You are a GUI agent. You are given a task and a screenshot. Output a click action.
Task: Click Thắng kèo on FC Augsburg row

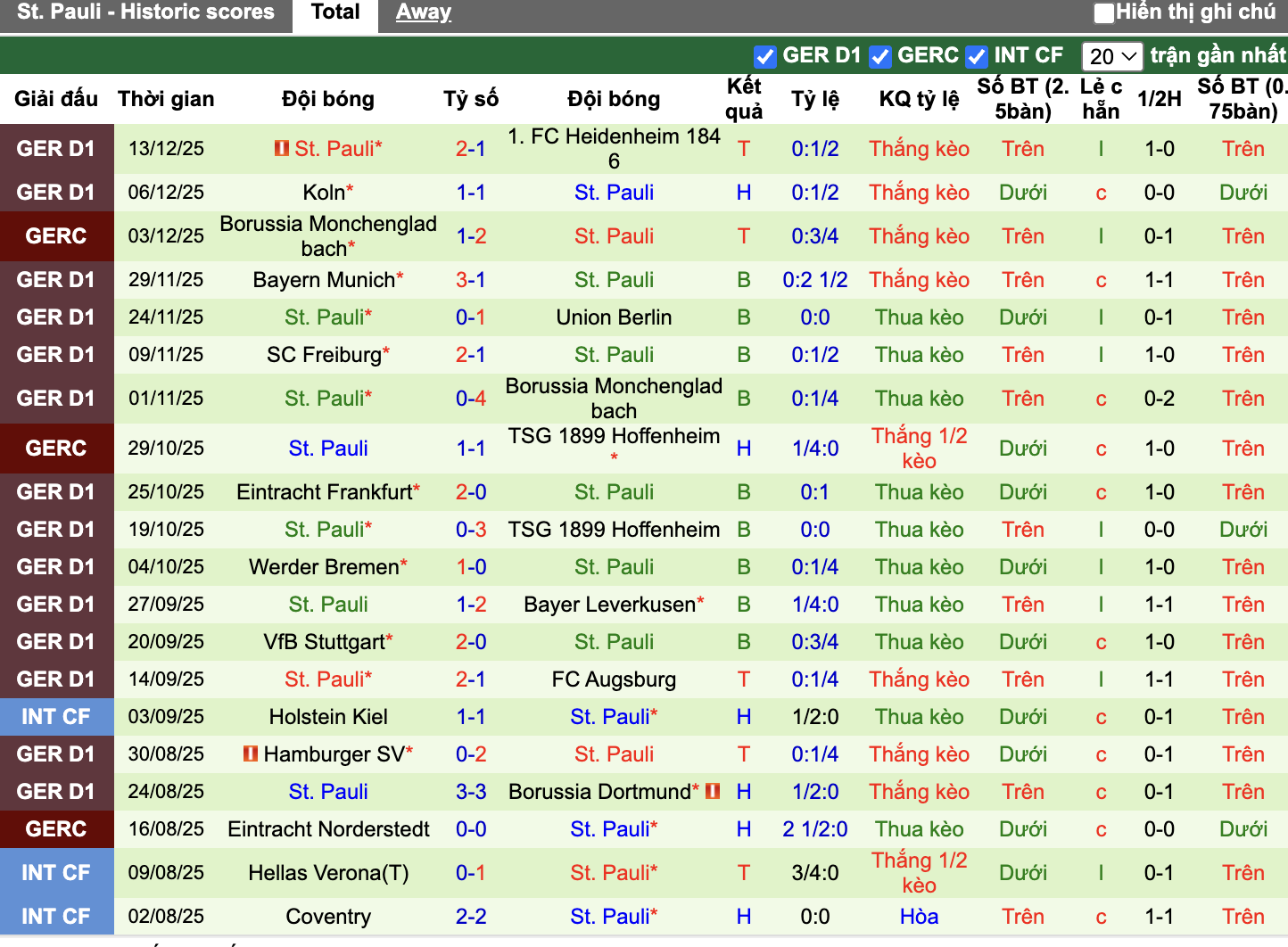tap(920, 679)
